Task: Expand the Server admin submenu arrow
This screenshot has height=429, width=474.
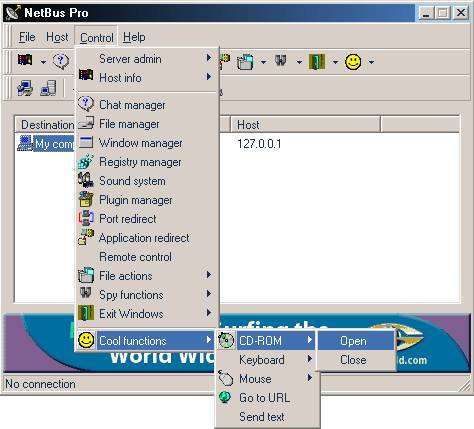Action: 209,58
